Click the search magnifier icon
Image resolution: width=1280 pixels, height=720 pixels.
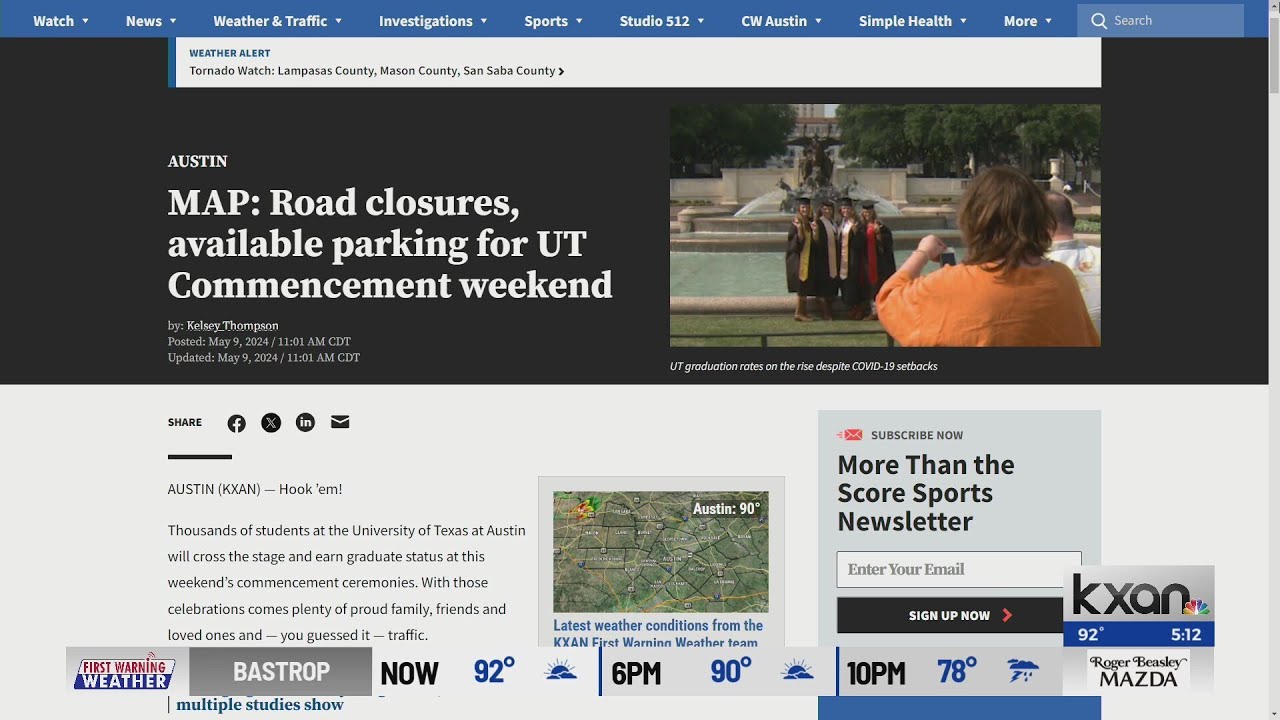click(1099, 20)
